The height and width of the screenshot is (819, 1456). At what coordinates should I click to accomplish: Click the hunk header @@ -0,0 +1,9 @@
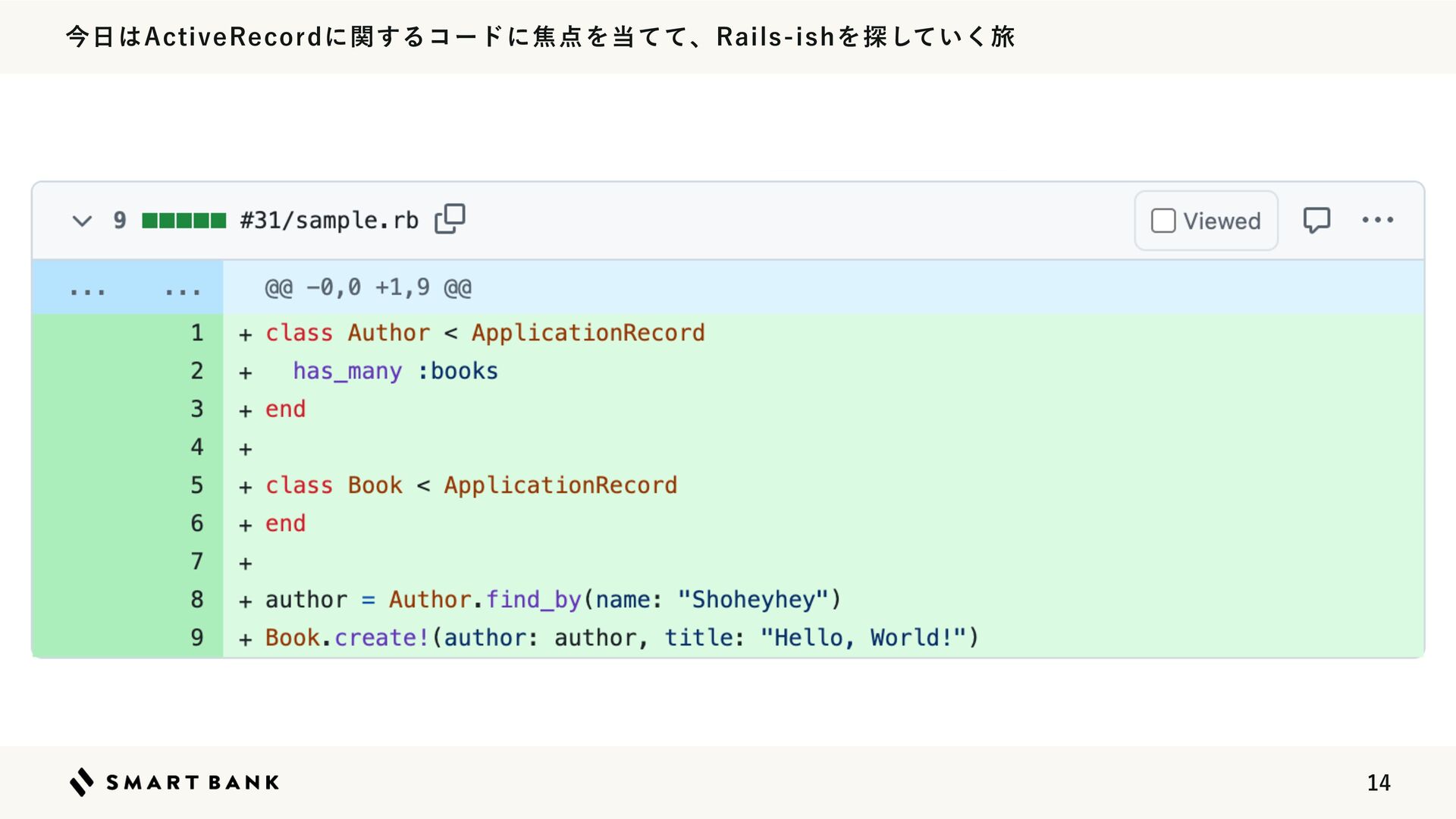click(x=368, y=287)
